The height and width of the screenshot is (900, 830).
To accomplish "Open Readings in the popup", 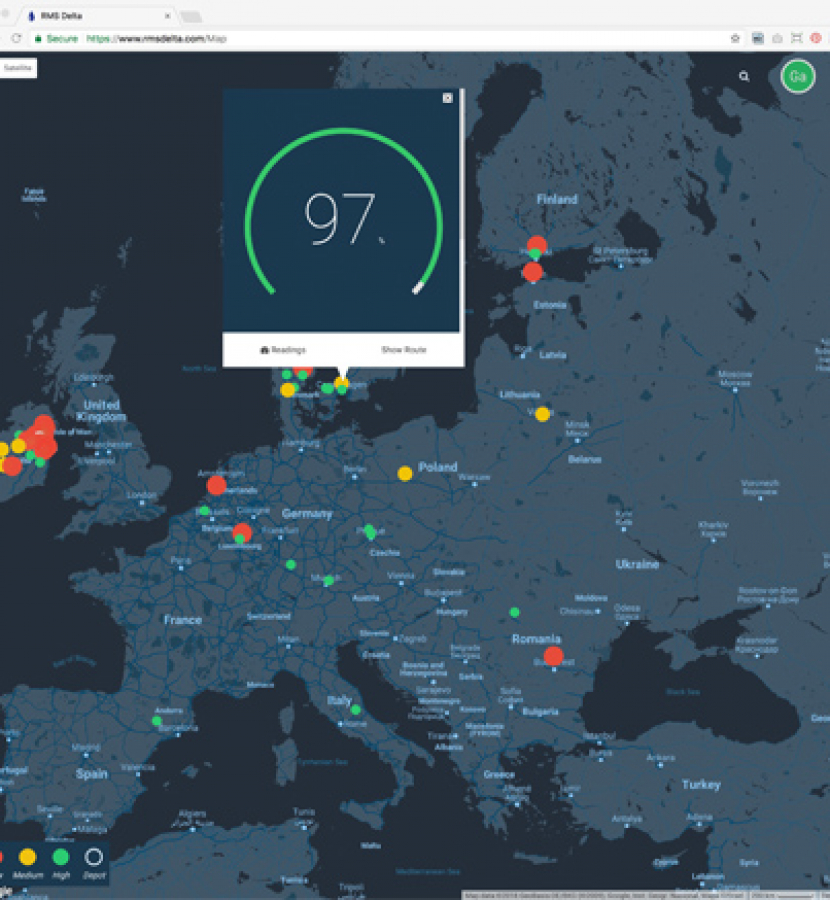I will 283,350.
